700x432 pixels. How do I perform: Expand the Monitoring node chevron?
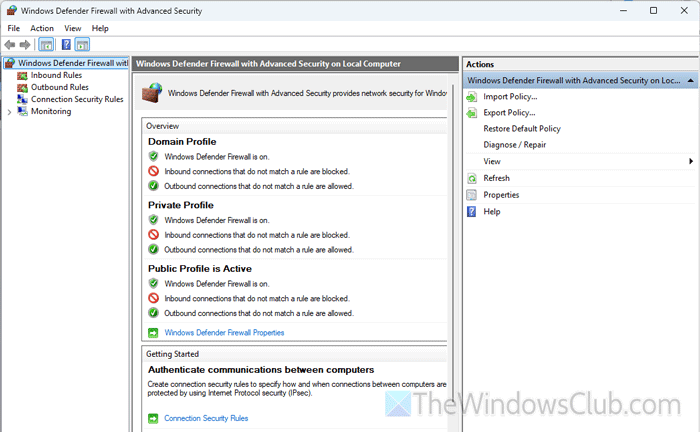9,111
